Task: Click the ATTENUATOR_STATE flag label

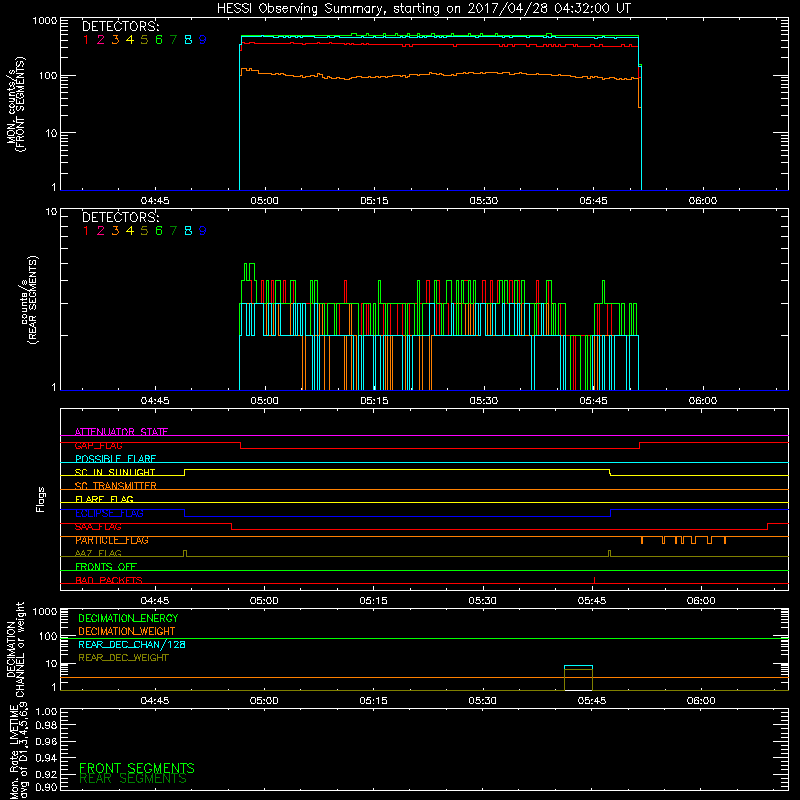Action: [x=121, y=432]
